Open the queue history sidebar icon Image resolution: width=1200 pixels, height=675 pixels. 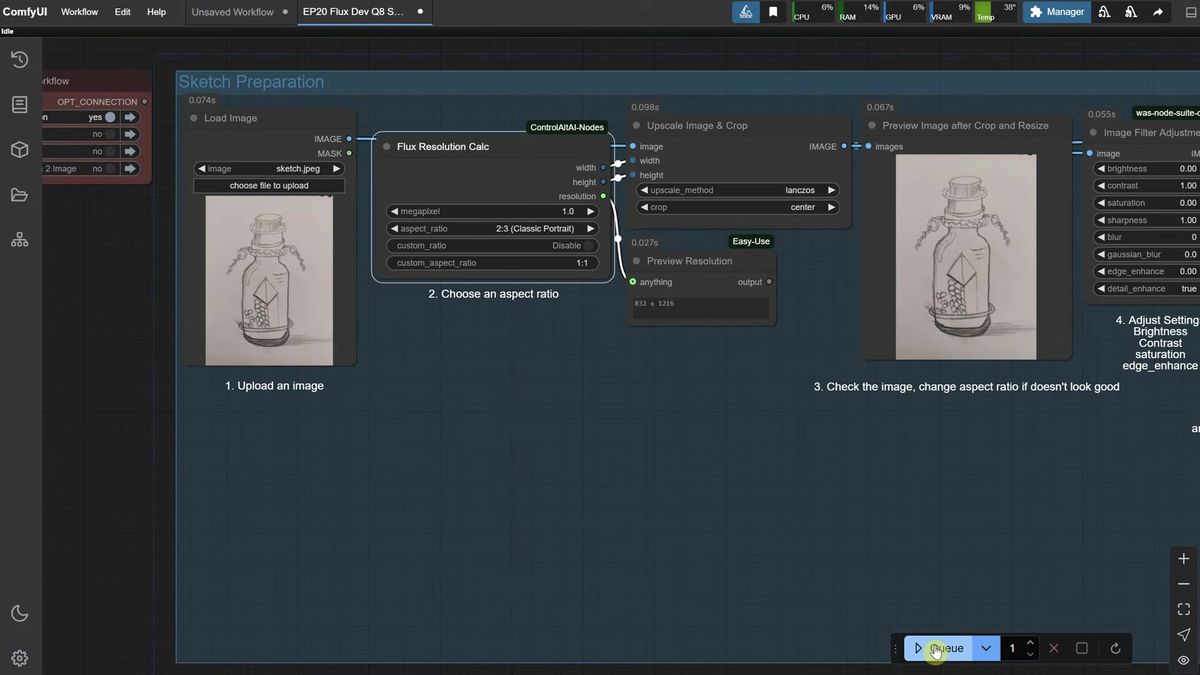click(19, 60)
